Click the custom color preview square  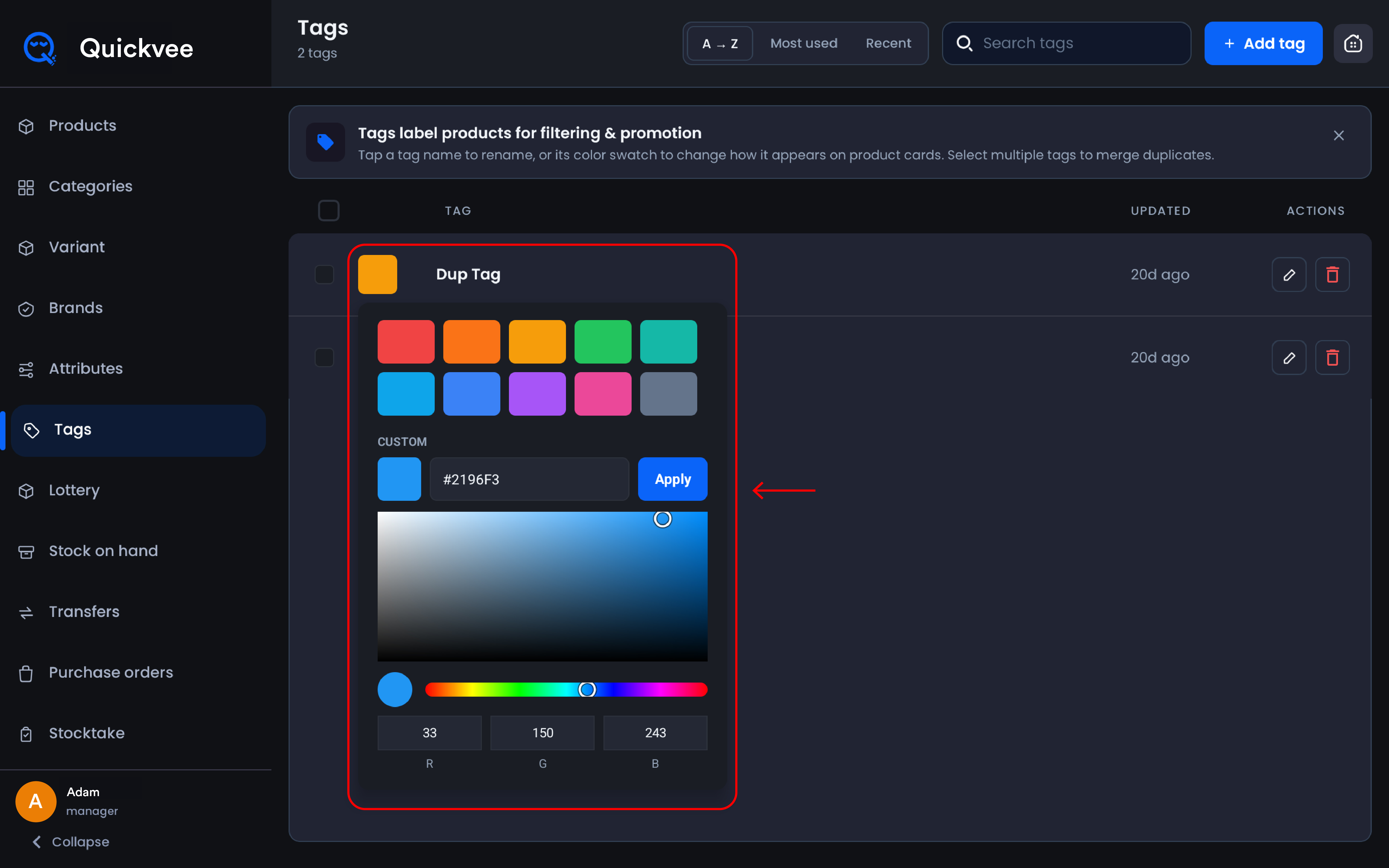pyautogui.click(x=399, y=479)
